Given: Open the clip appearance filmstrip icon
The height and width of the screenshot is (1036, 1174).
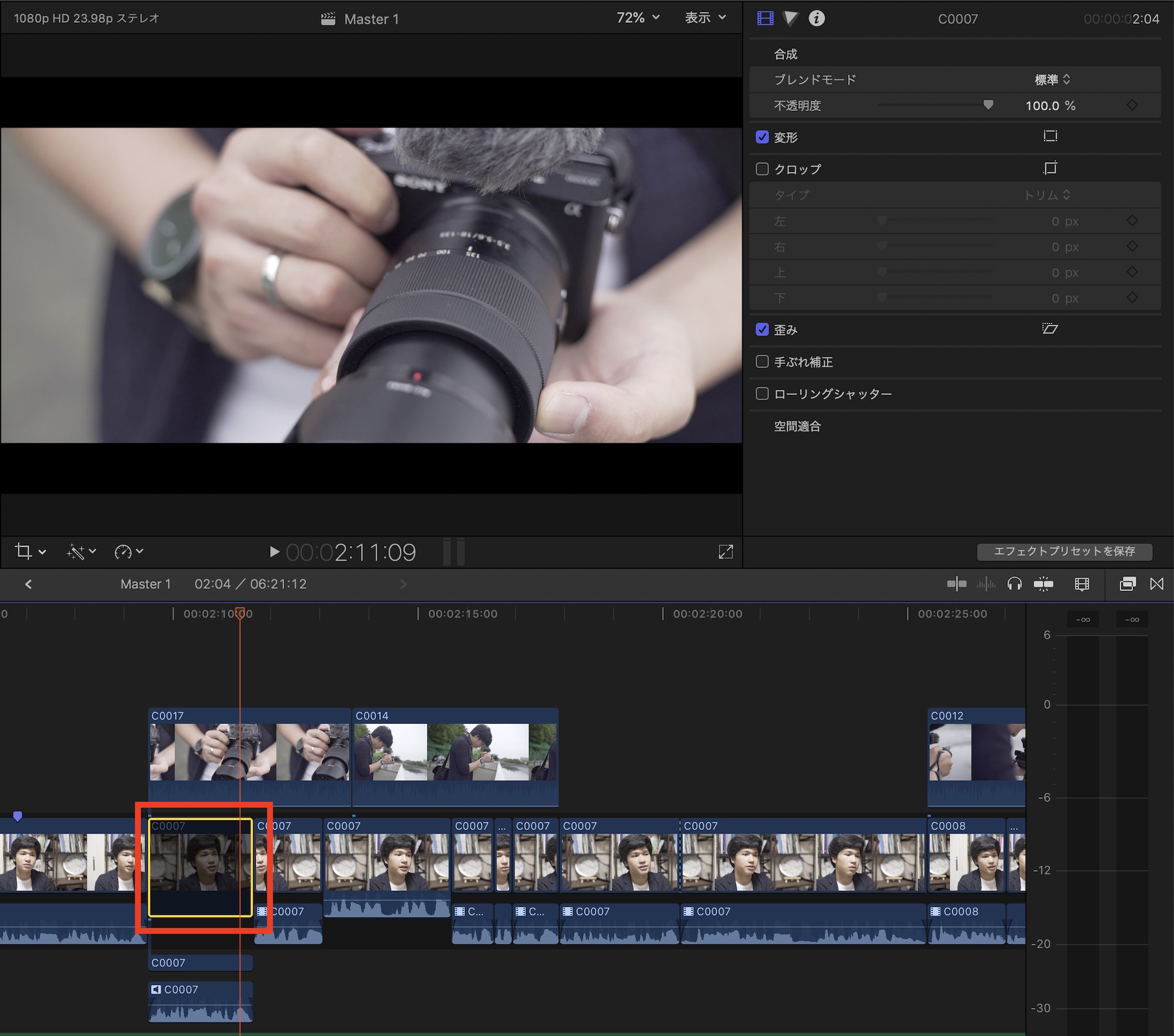Looking at the screenshot, I should 1081,584.
